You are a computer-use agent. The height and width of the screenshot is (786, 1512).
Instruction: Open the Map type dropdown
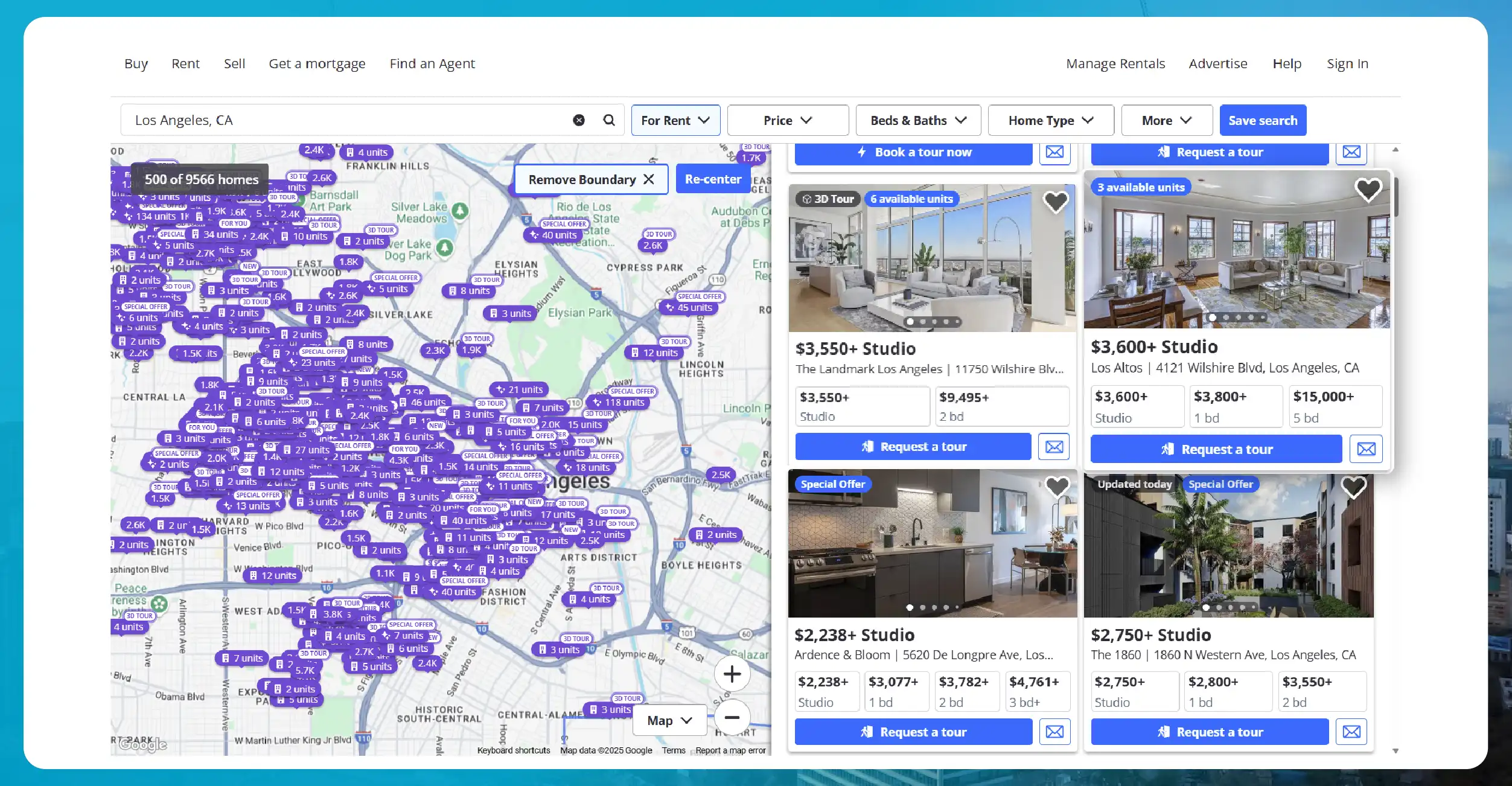pos(669,720)
